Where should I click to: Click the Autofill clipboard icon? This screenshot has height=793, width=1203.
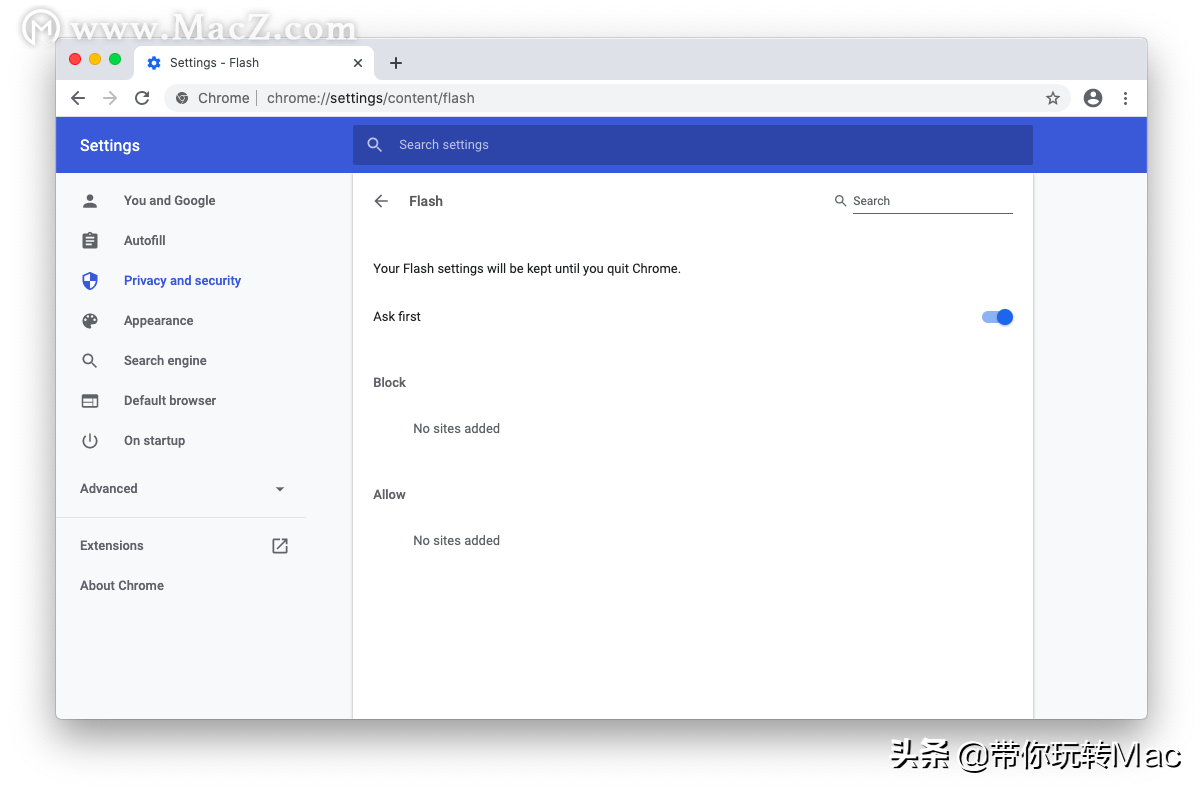coord(90,241)
